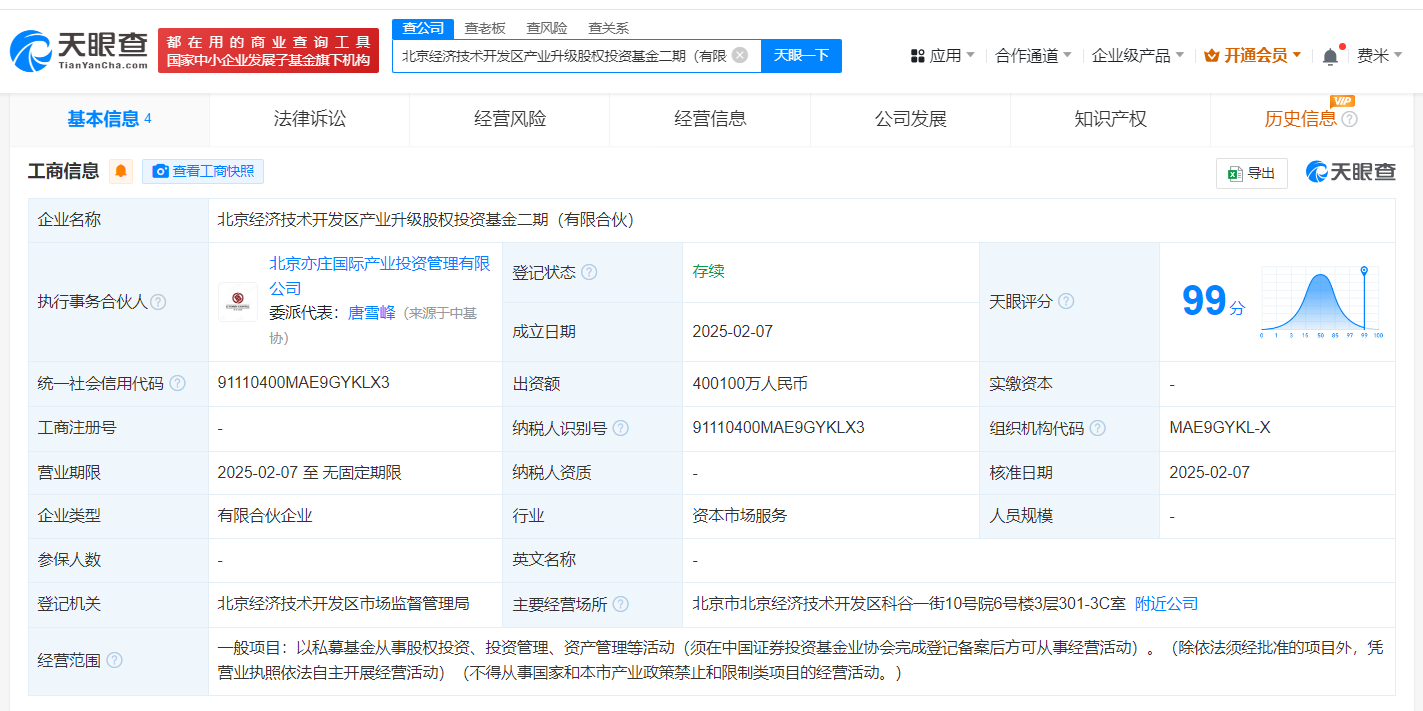Screen dimensions: 1423x711
Task: Click the orange bell beside 工商信息
Action: 120,171
